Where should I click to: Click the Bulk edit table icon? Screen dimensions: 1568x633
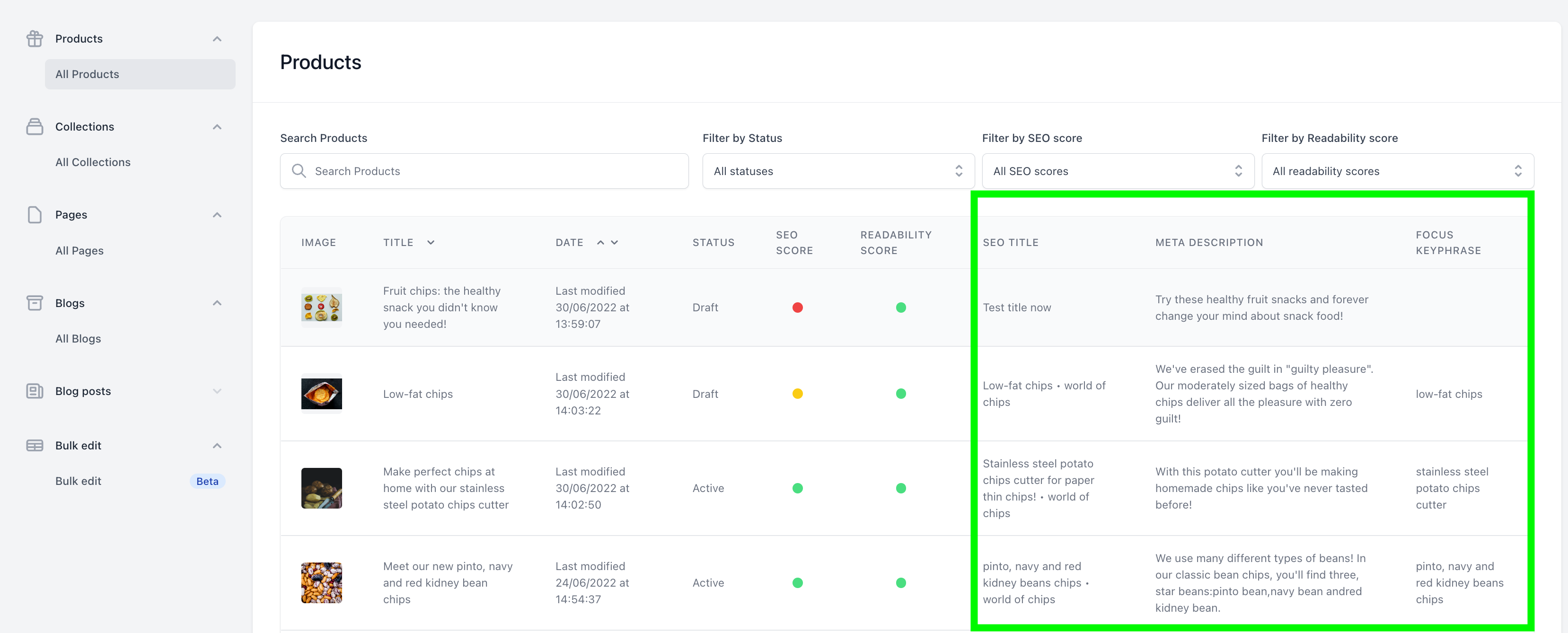coord(35,446)
